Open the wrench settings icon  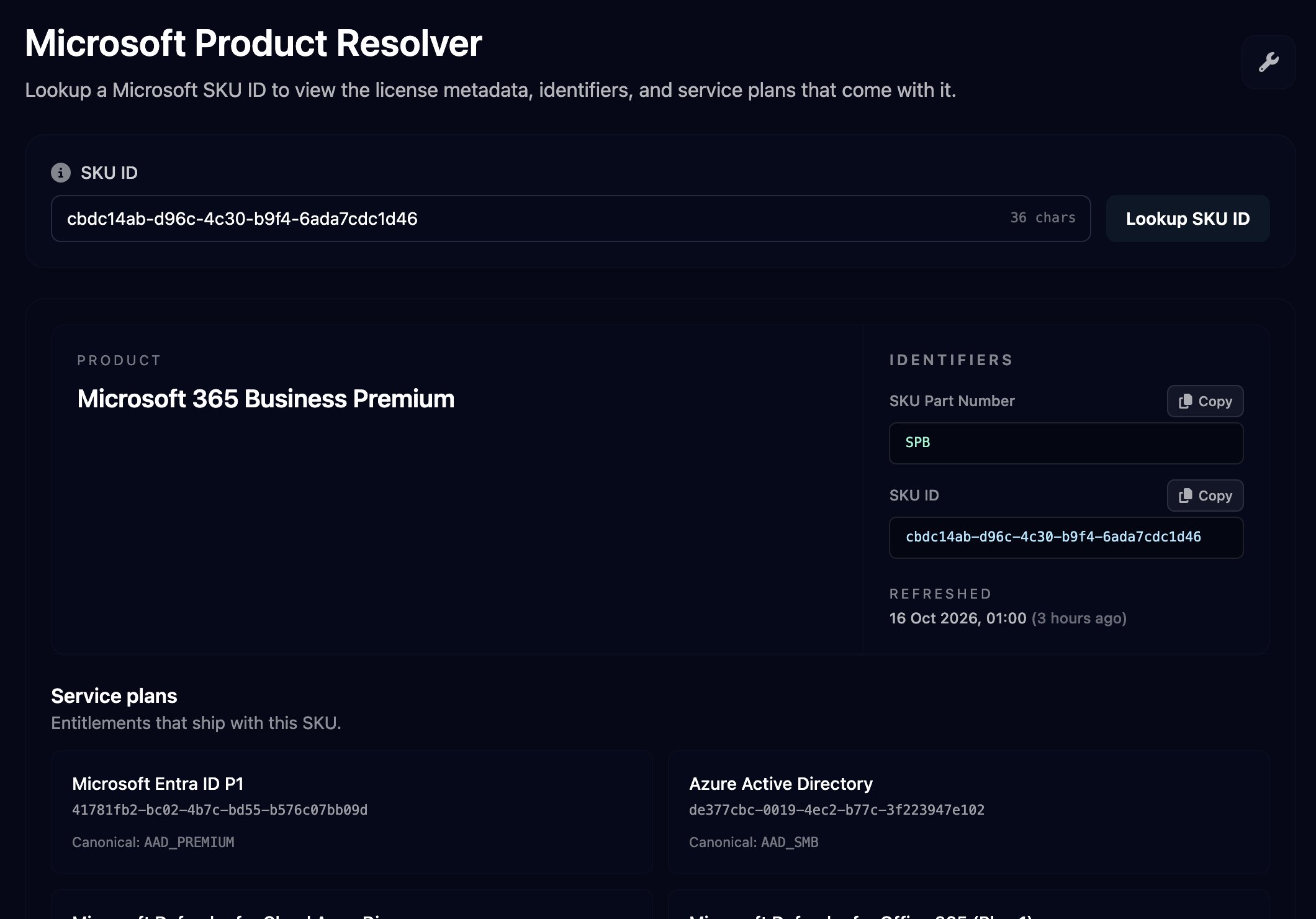[1268, 62]
